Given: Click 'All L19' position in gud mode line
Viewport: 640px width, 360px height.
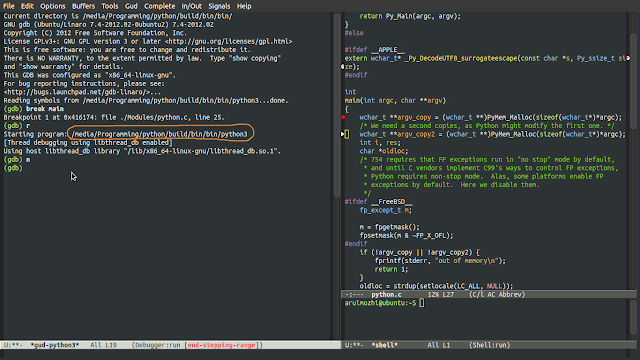Looking at the screenshot, I should point(103,345).
